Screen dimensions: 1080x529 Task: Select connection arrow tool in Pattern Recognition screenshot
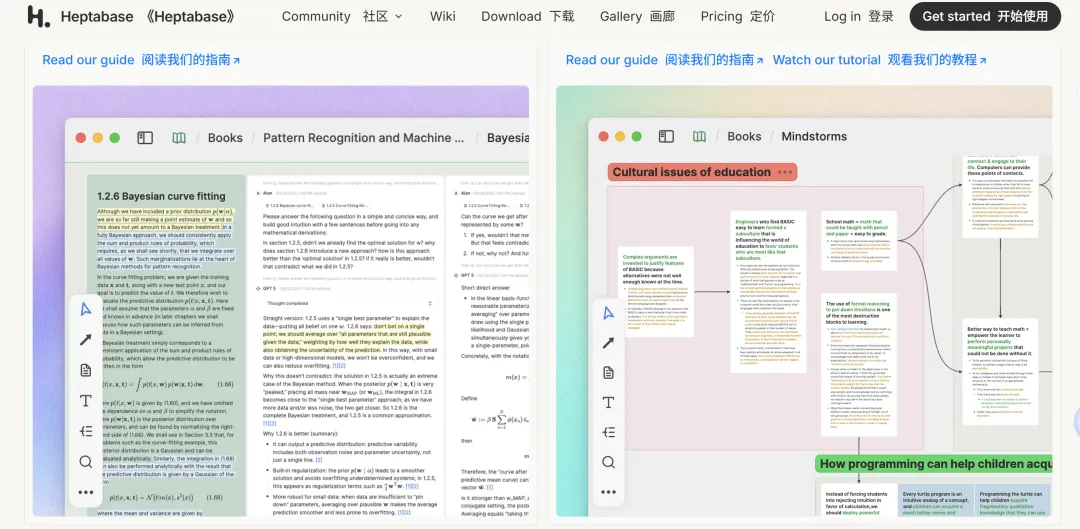click(x=85, y=340)
